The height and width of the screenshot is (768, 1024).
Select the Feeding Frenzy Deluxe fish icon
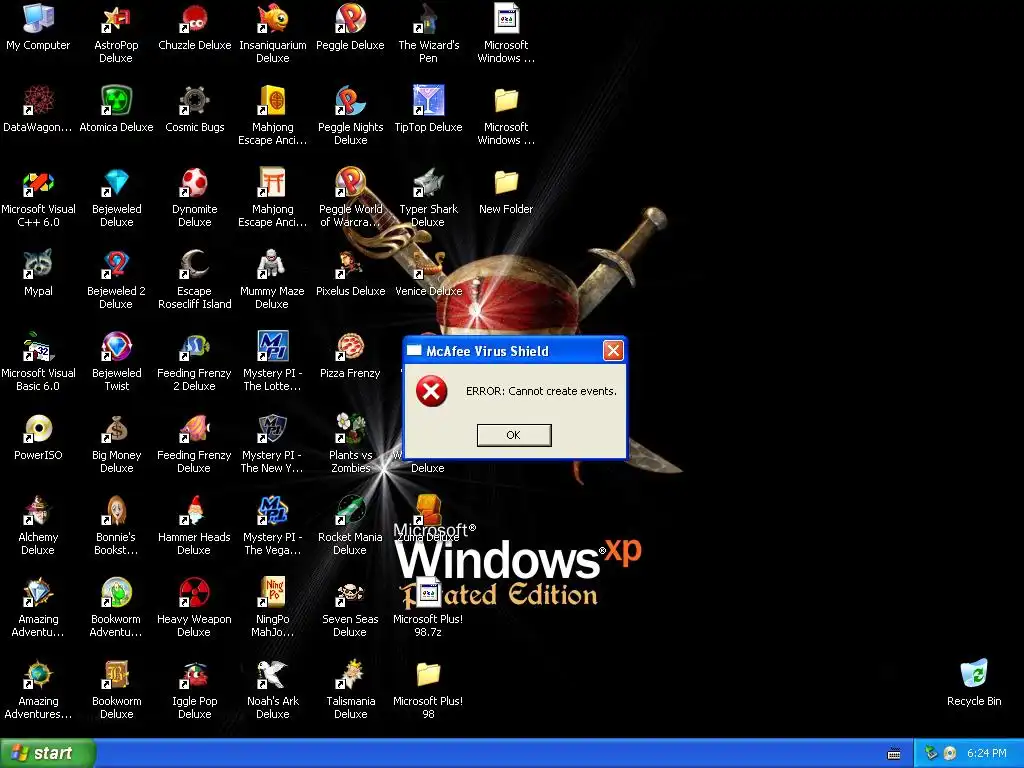pos(194,429)
